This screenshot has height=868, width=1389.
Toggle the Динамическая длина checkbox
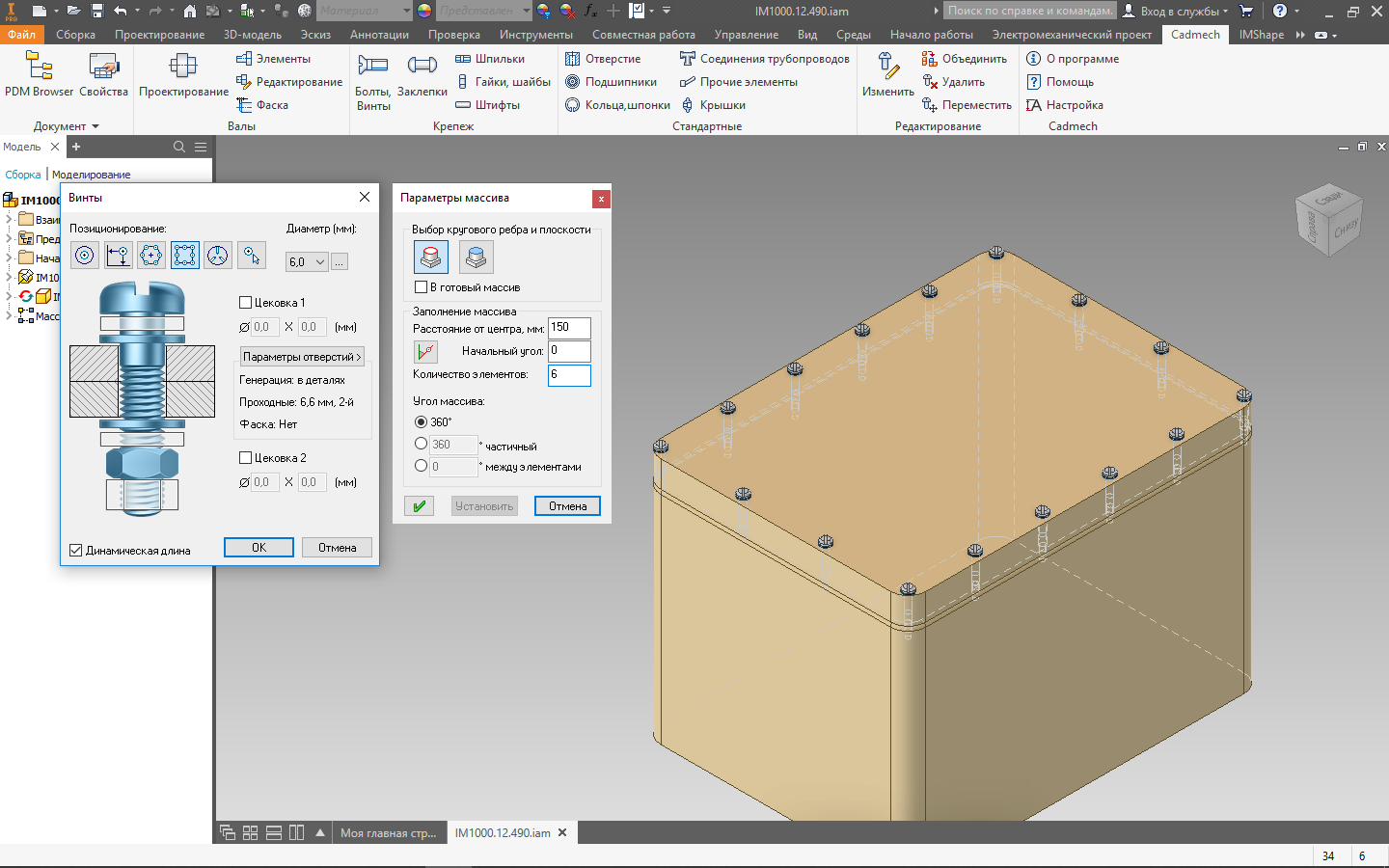point(76,551)
